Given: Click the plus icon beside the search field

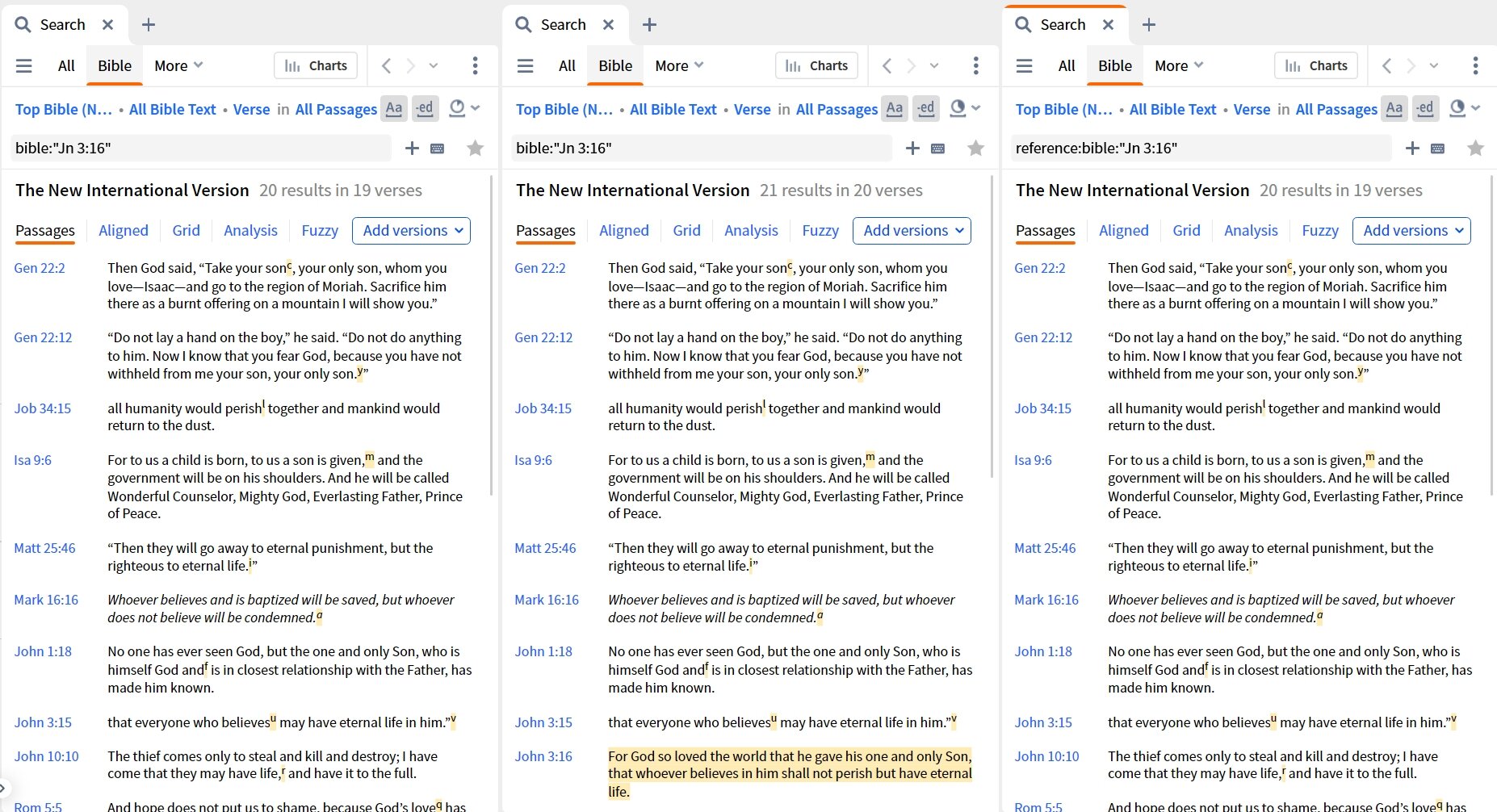Looking at the screenshot, I should [412, 148].
